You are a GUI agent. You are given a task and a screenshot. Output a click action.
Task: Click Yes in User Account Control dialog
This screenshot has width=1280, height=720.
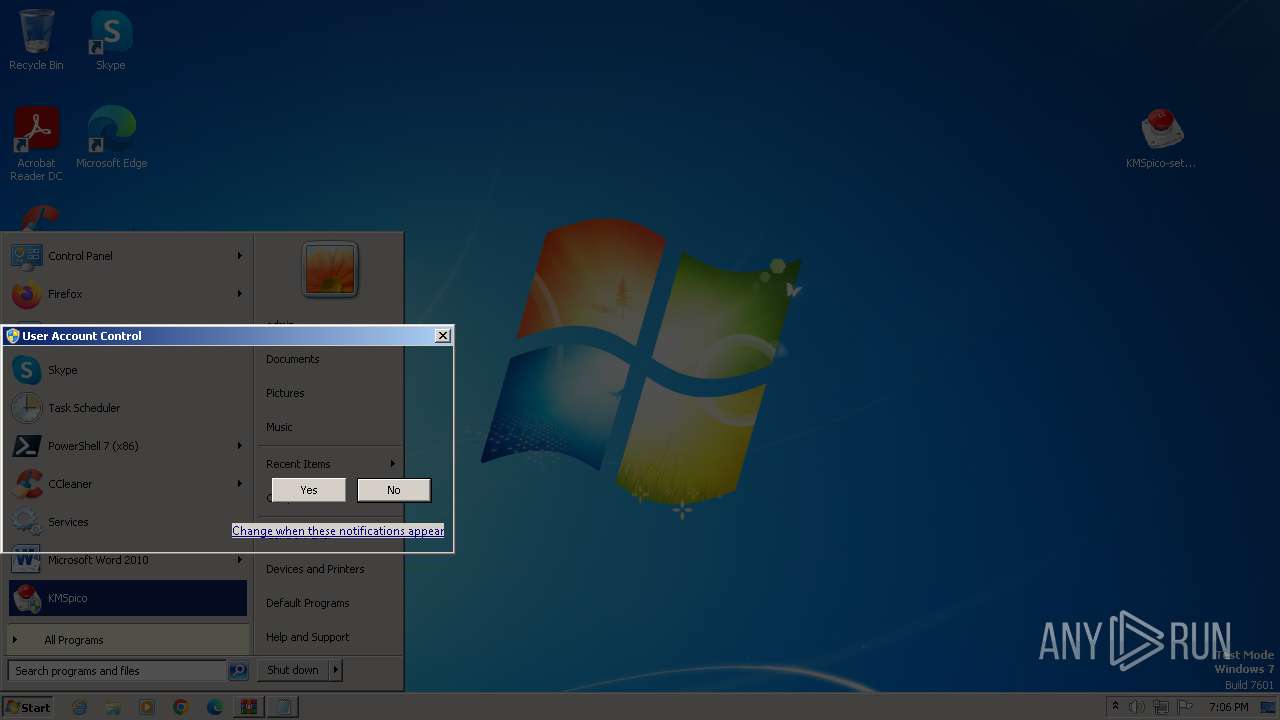coord(309,490)
